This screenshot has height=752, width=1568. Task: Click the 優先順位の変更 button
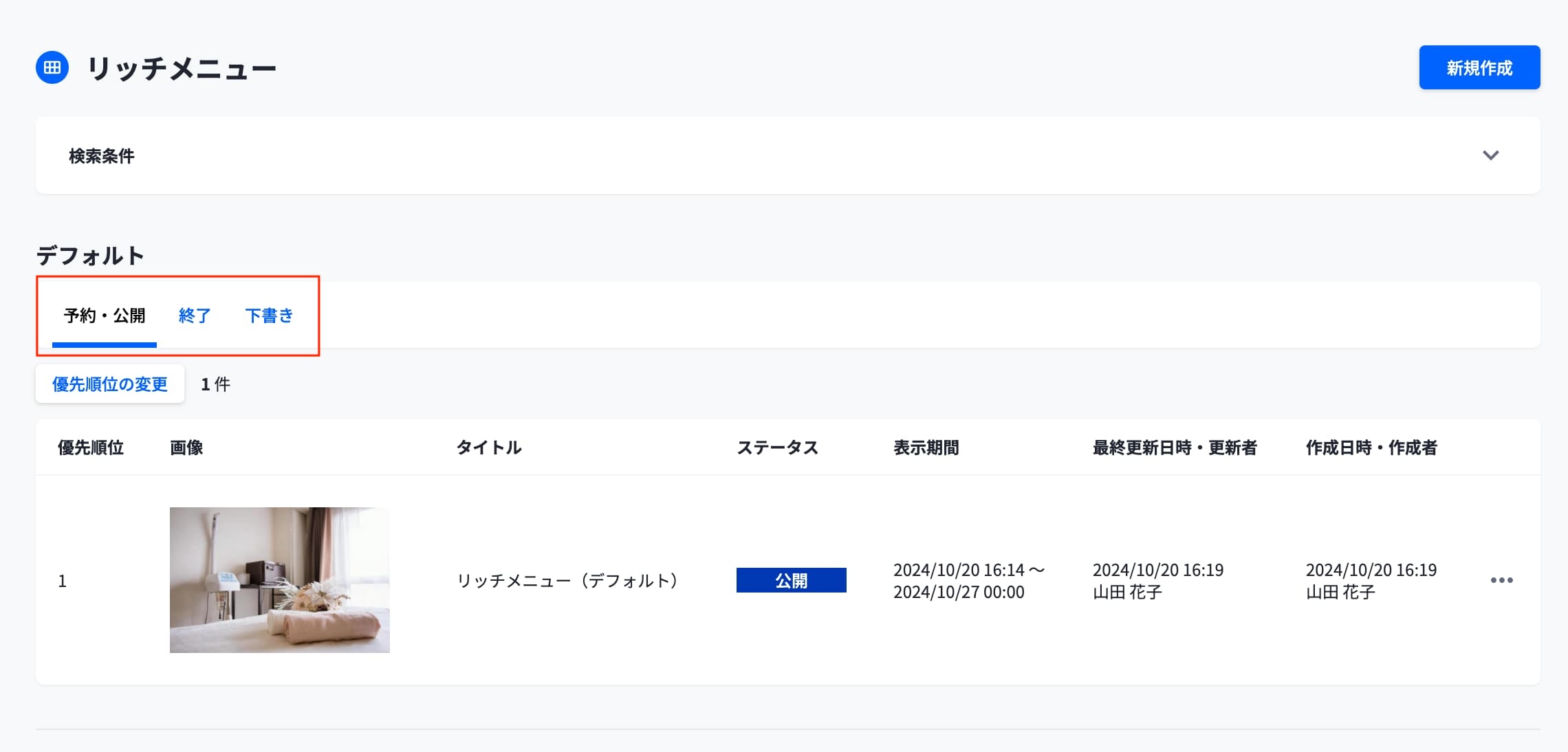tap(110, 384)
